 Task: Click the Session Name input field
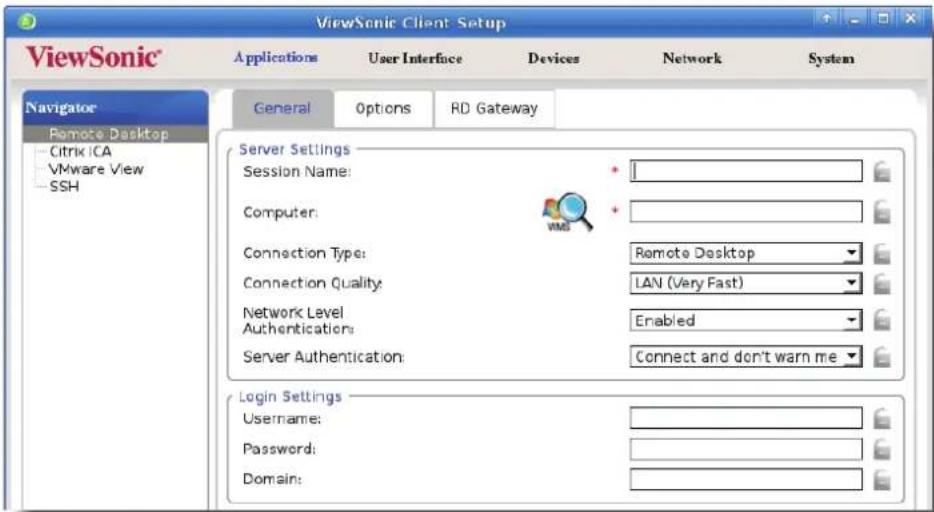coord(746,171)
